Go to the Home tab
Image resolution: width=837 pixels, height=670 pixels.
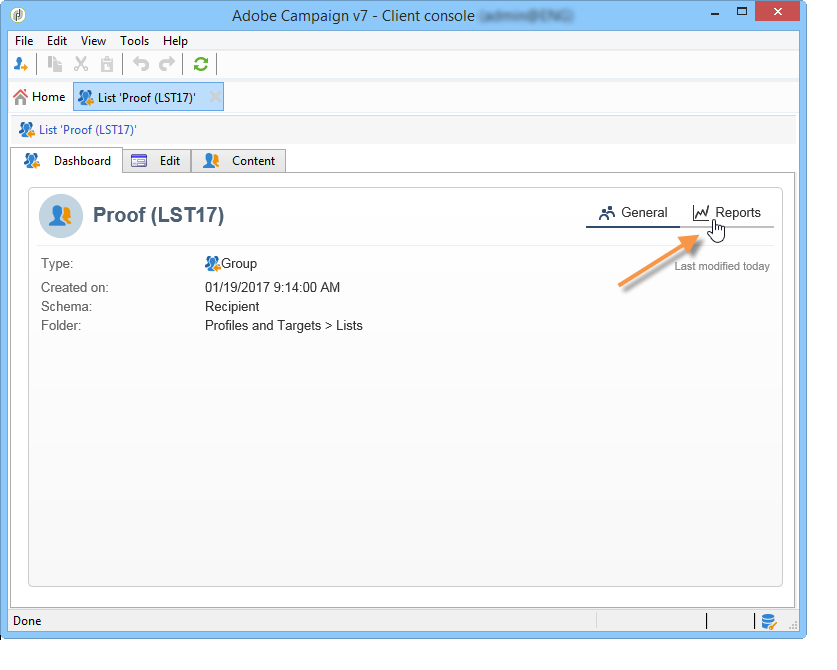tap(39, 97)
